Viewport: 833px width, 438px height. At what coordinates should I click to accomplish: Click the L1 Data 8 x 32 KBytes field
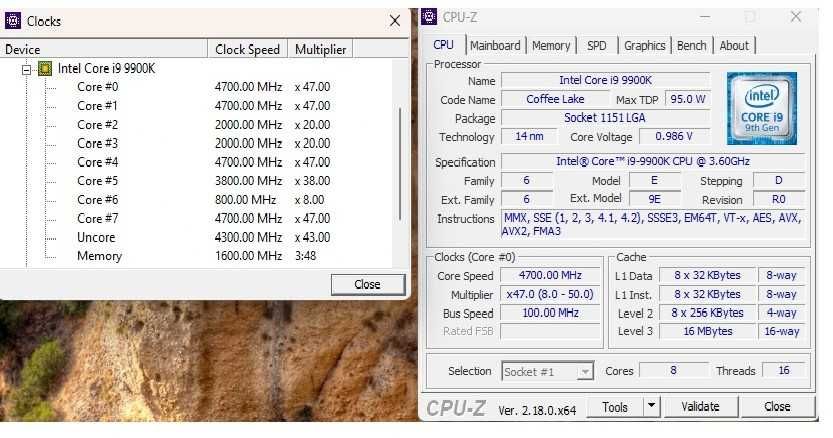click(x=707, y=275)
